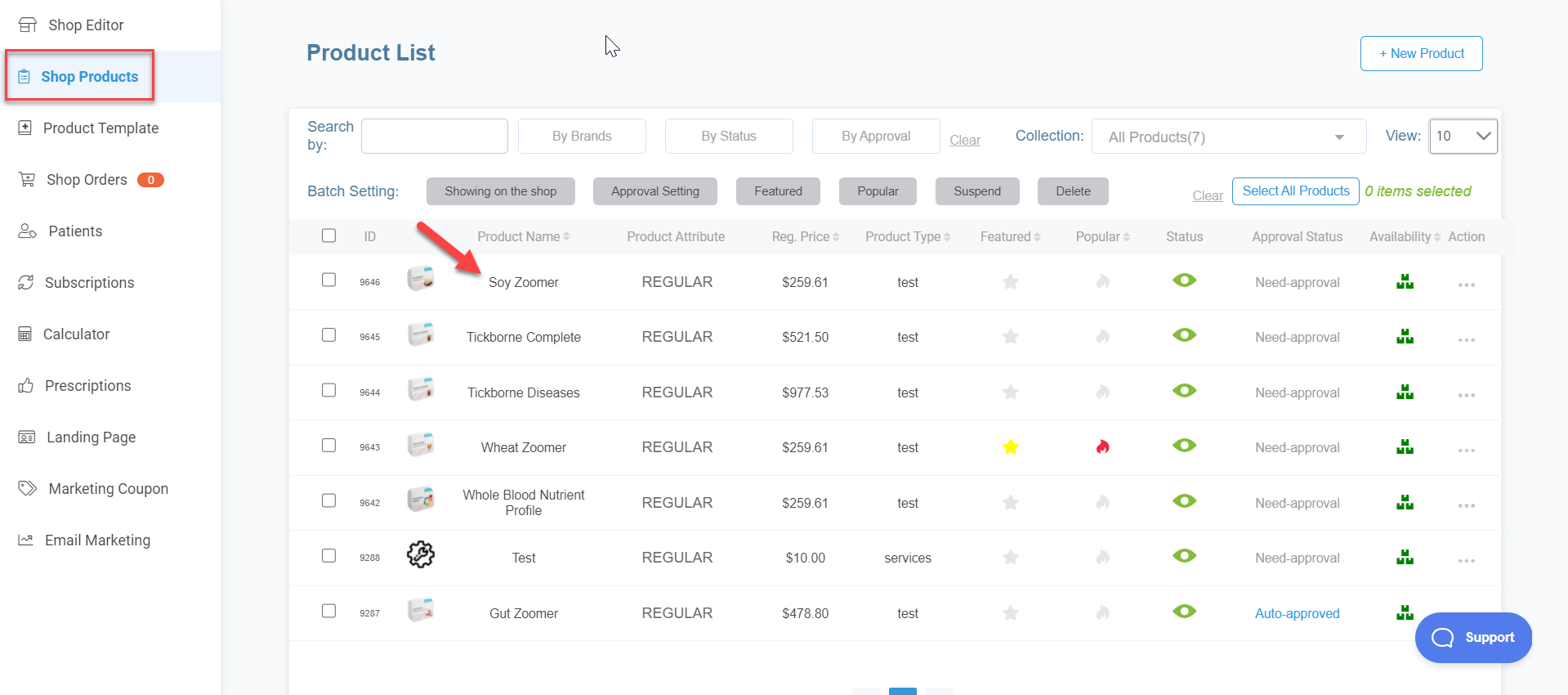
Task: Open action menu for Soy Zoomer
Action: pyautogui.click(x=1466, y=285)
